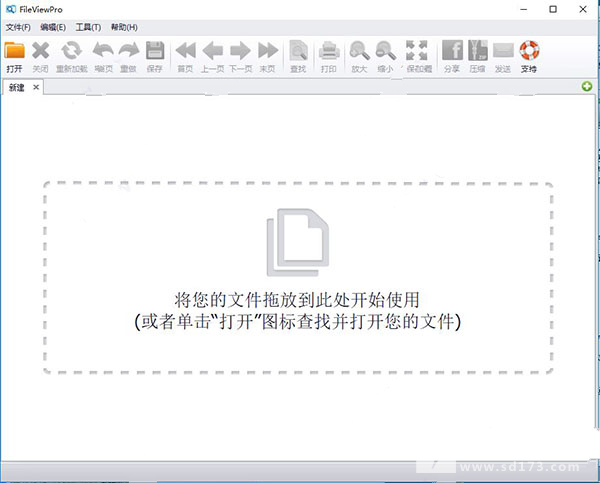The width and height of the screenshot is (600, 483).
Task: Maximize the FileViewPro window
Action: (x=553, y=9)
